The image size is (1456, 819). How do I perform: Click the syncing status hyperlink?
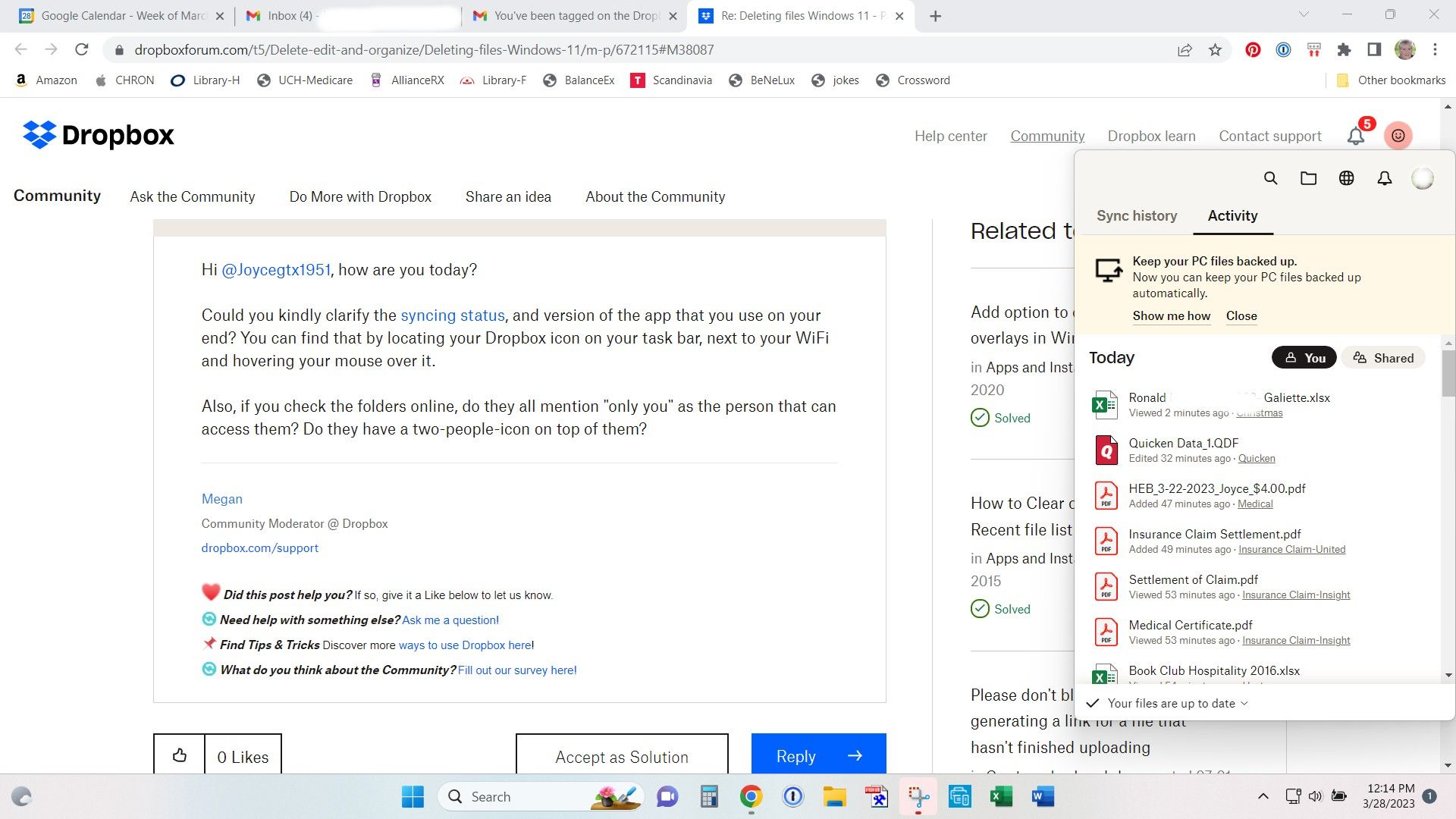pos(453,315)
